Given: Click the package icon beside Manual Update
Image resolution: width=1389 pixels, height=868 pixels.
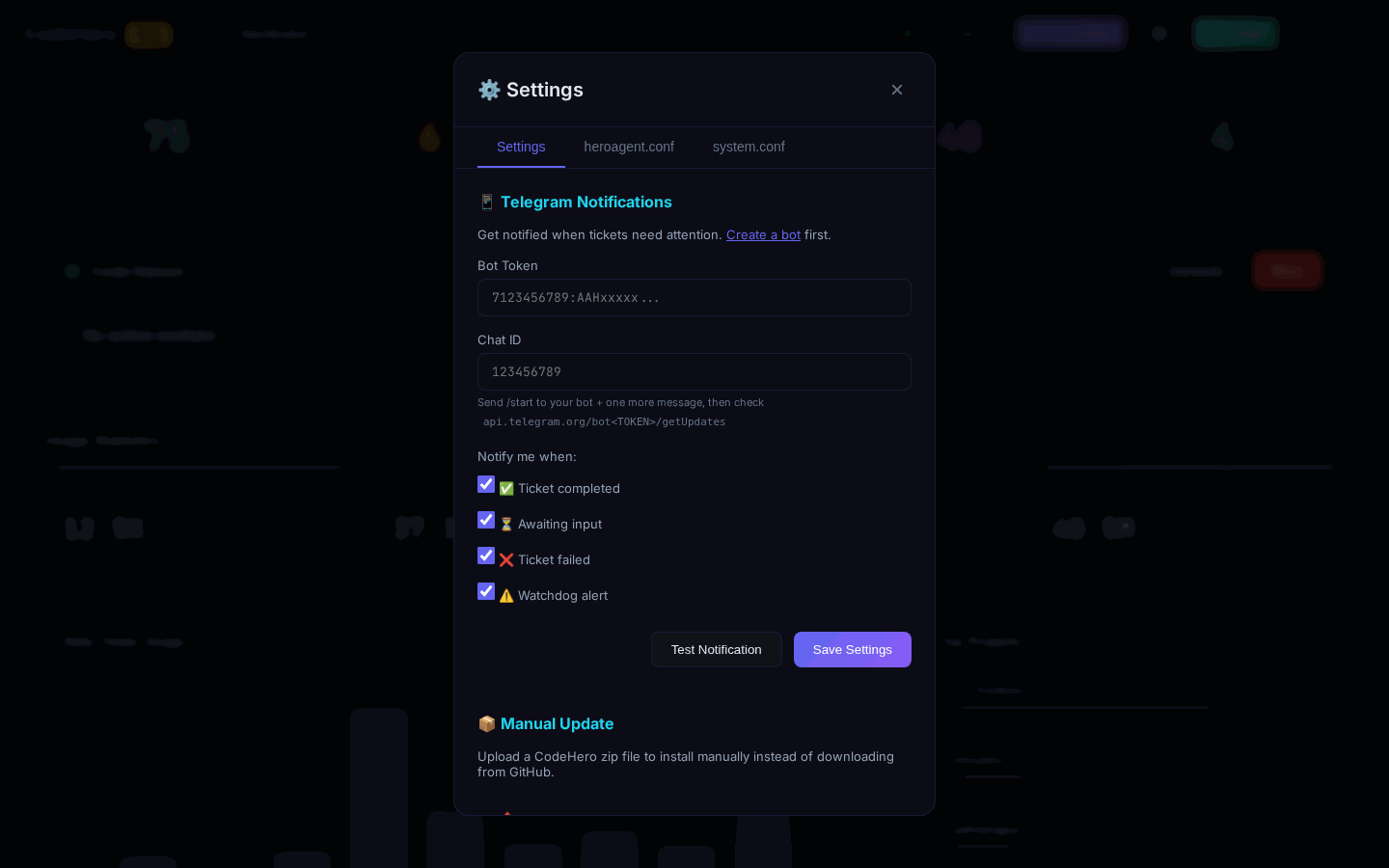Looking at the screenshot, I should (x=487, y=723).
